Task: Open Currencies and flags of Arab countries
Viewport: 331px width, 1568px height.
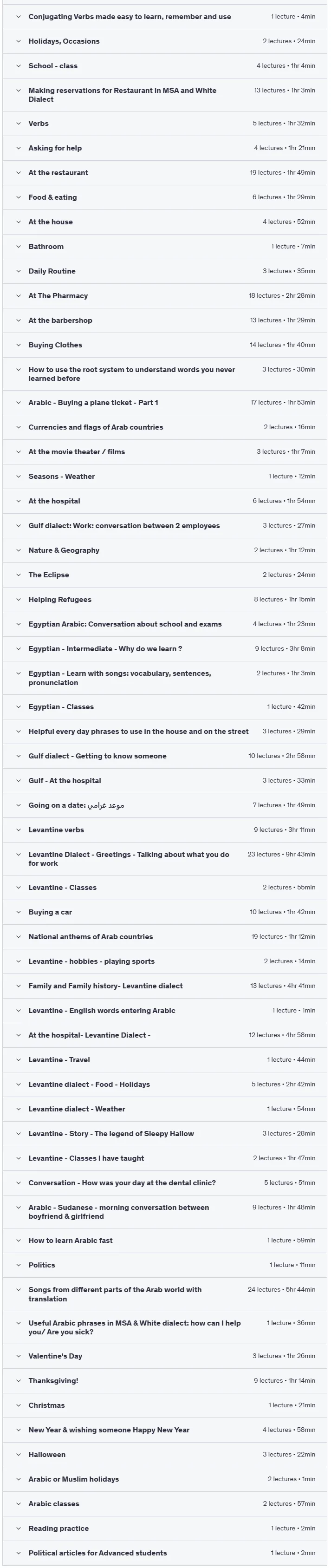Action: click(165, 427)
